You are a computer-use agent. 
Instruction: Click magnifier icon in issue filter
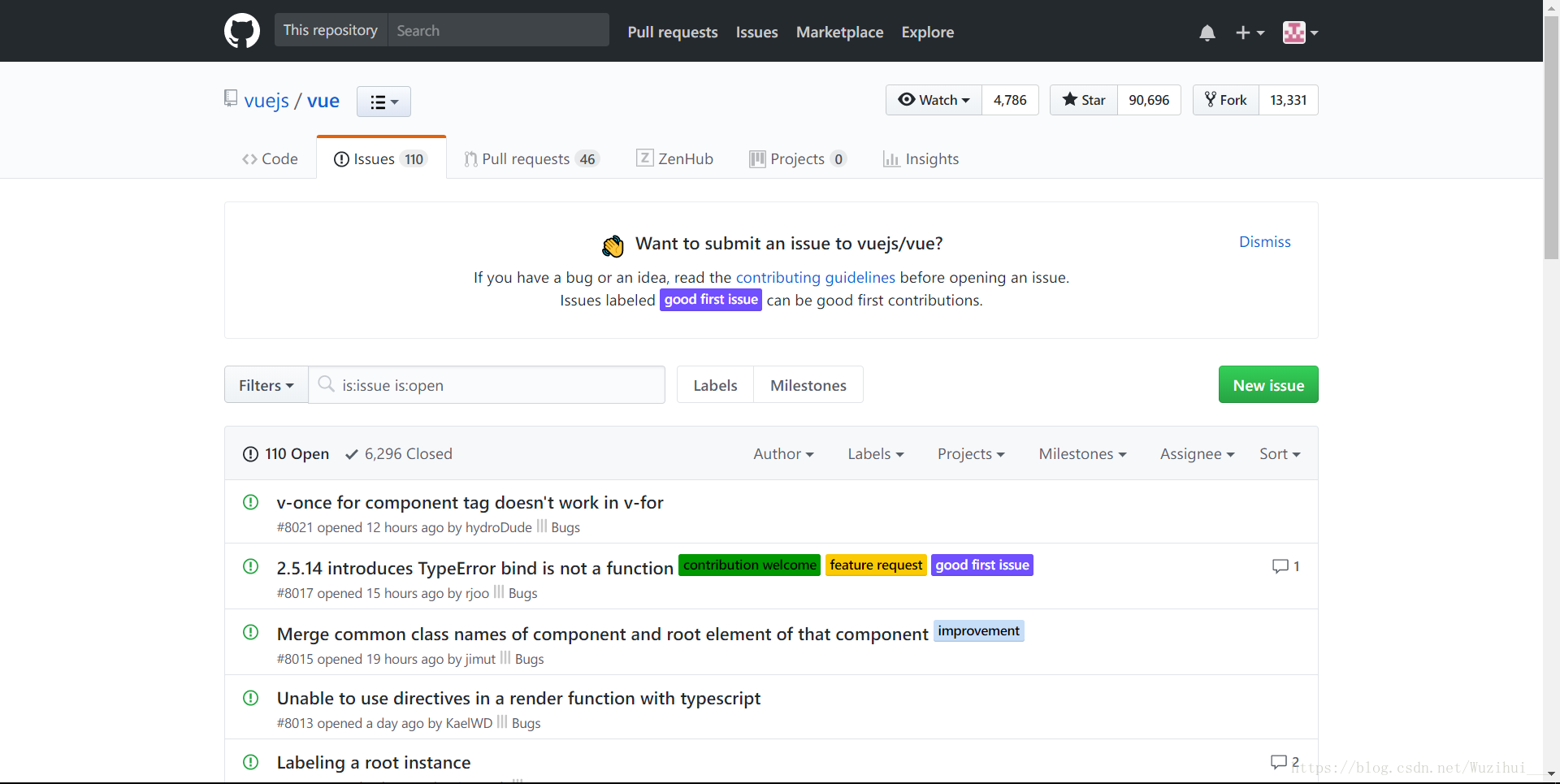pyautogui.click(x=326, y=383)
